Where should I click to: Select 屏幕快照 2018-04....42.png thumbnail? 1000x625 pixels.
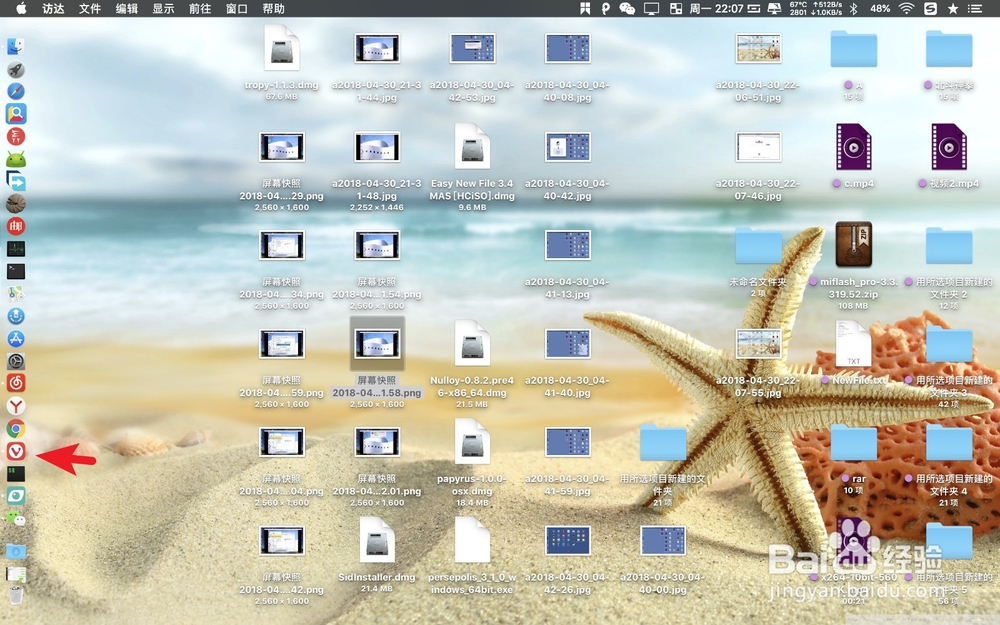pos(281,540)
